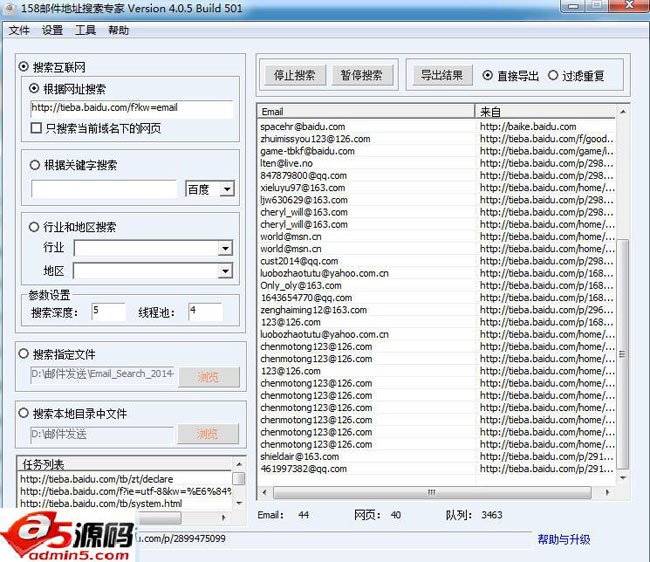Click the URL input field with tieba.baidu.com
This screenshot has width=650, height=562.
(132, 108)
